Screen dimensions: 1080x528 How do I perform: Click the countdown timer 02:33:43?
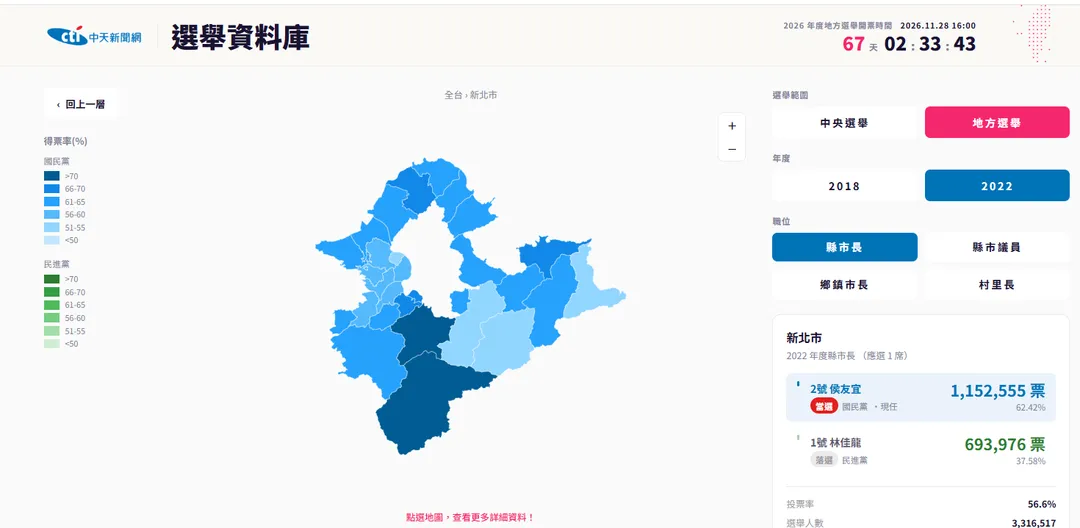point(930,44)
